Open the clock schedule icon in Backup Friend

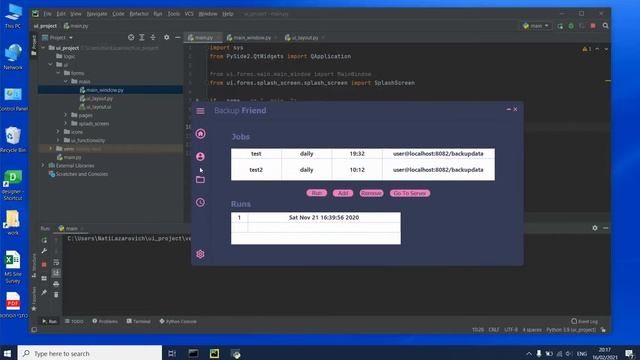(x=200, y=202)
